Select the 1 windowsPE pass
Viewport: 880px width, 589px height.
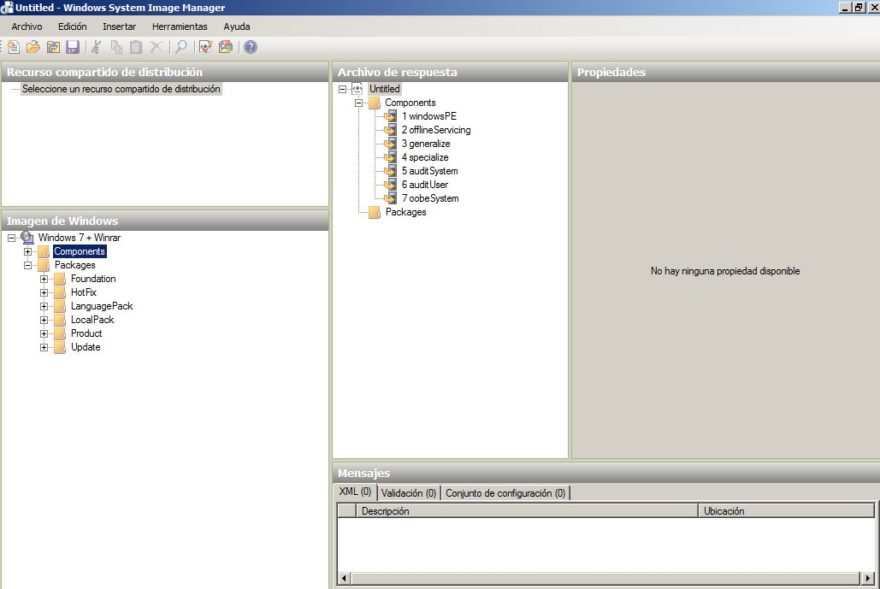429,116
